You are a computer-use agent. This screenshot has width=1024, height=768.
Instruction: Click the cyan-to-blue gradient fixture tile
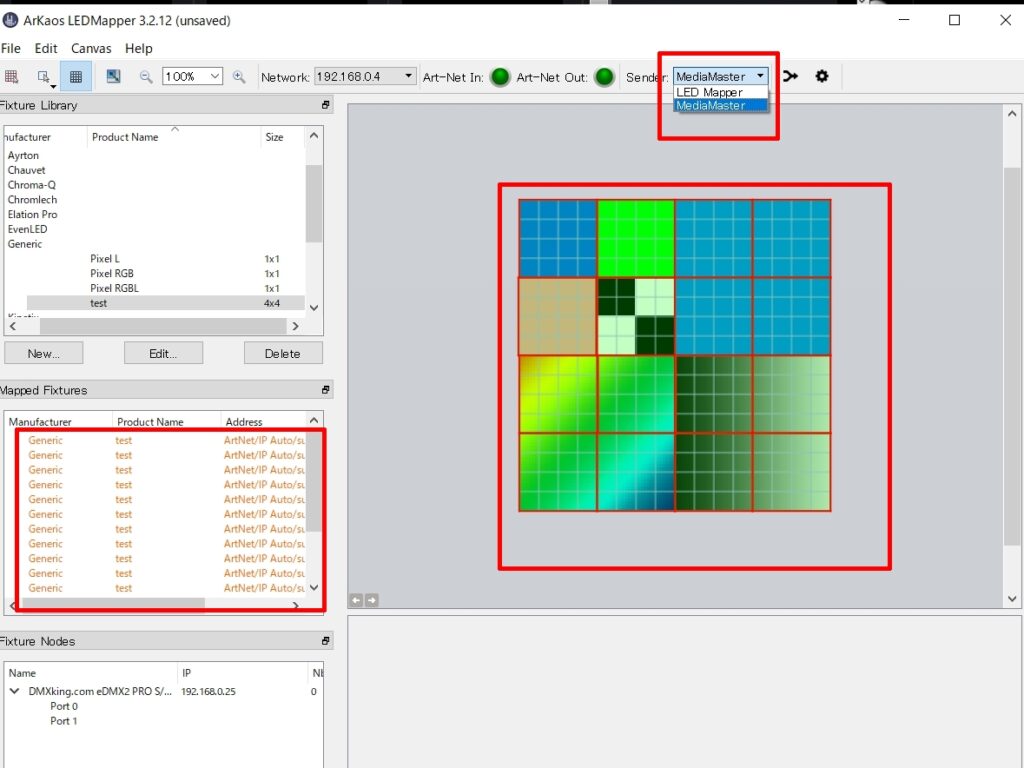[x=635, y=472]
